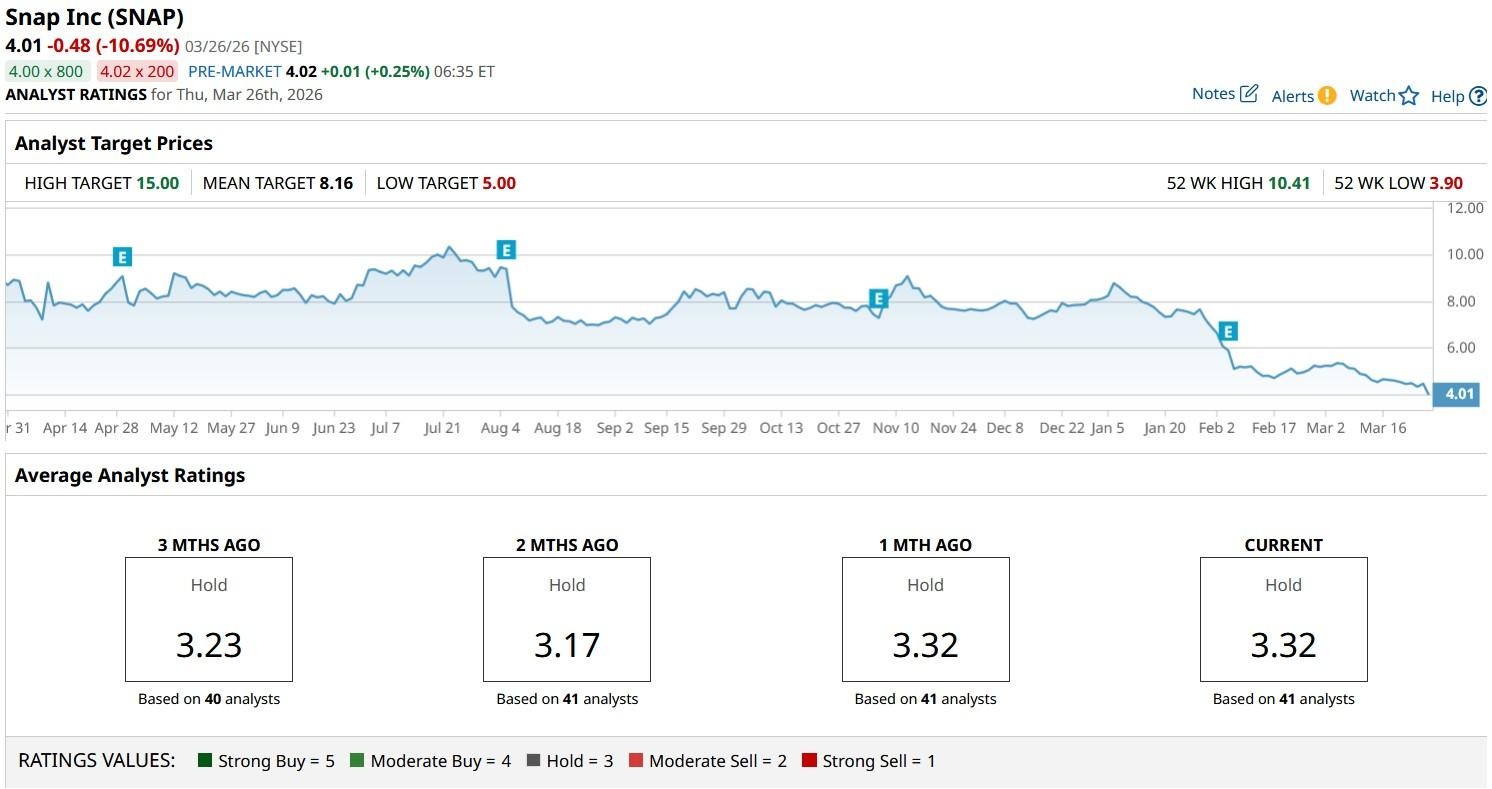1492x789 pixels.
Task: Click the RATINGS VALUES label
Action: click(97, 760)
